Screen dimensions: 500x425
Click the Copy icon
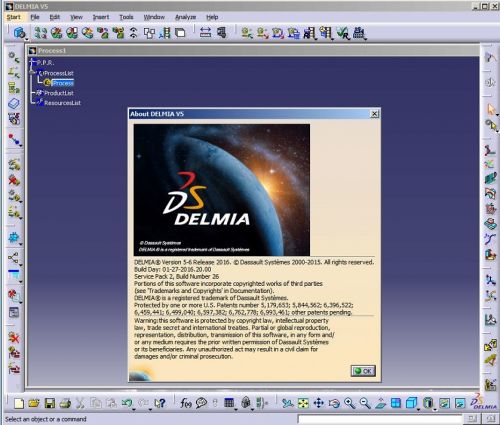click(96, 403)
